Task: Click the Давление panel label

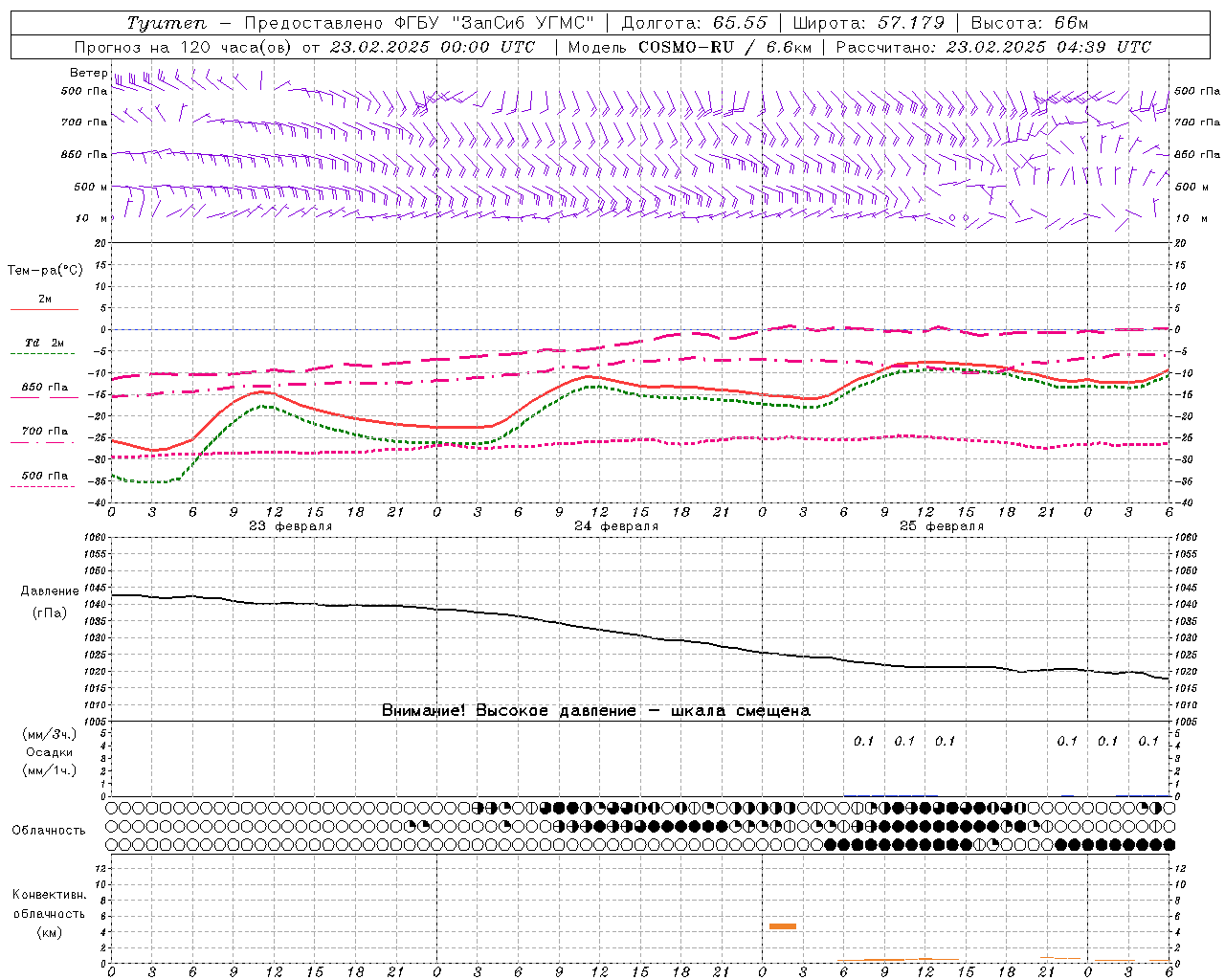Action: pyautogui.click(x=50, y=591)
